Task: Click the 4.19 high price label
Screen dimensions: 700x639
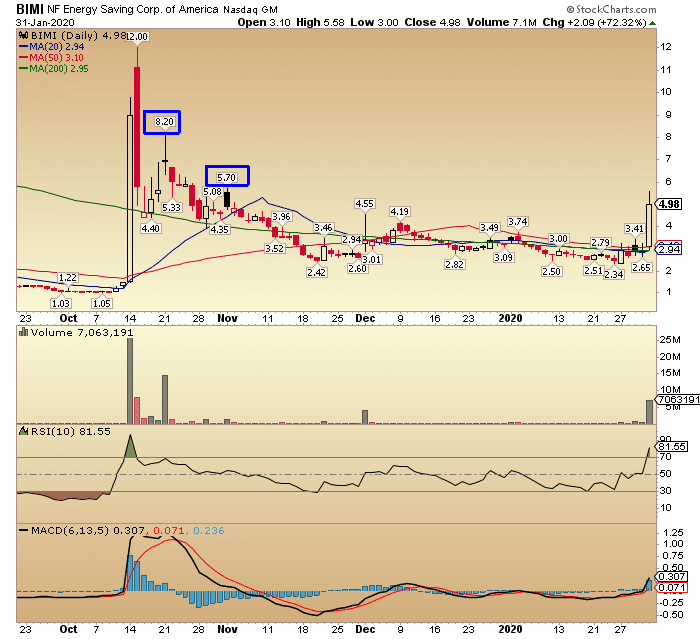Action: coord(400,212)
